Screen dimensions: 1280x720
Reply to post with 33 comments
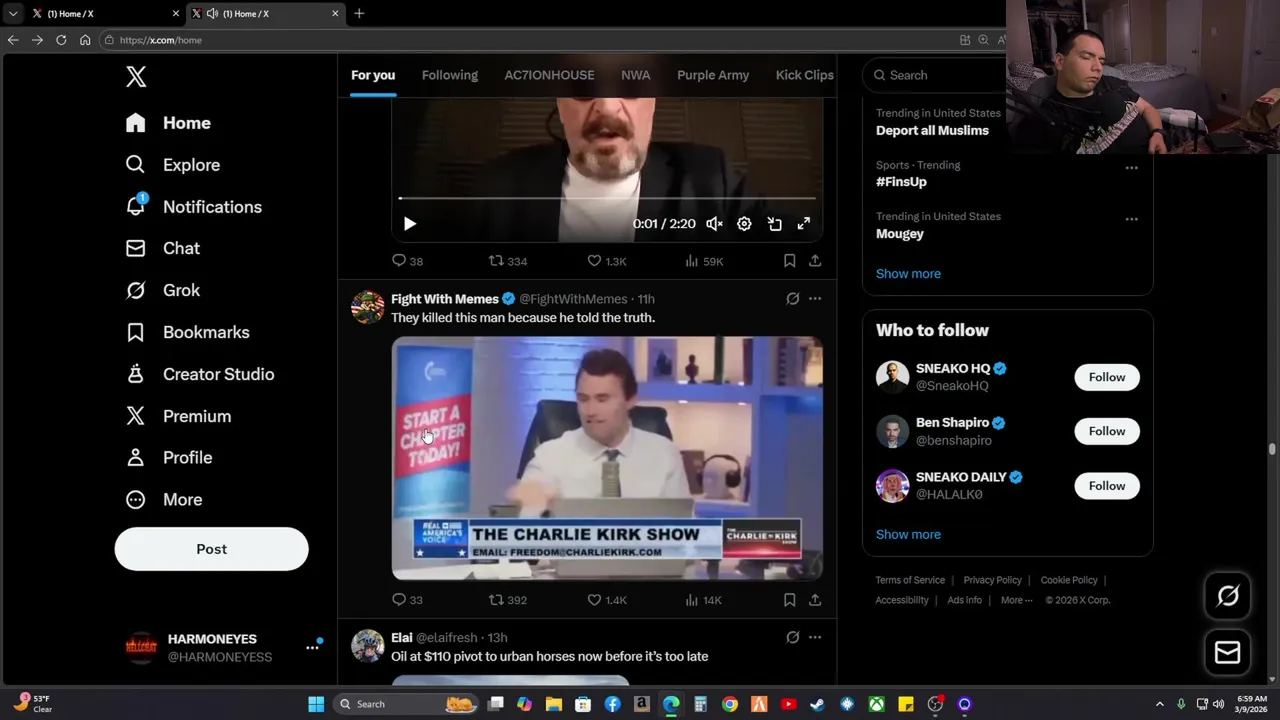pyautogui.click(x=407, y=600)
